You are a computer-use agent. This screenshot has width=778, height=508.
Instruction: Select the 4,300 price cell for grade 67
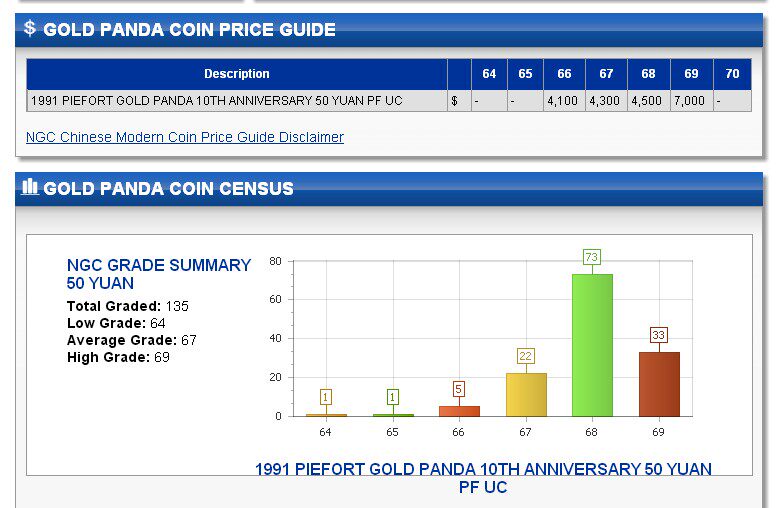coord(606,101)
